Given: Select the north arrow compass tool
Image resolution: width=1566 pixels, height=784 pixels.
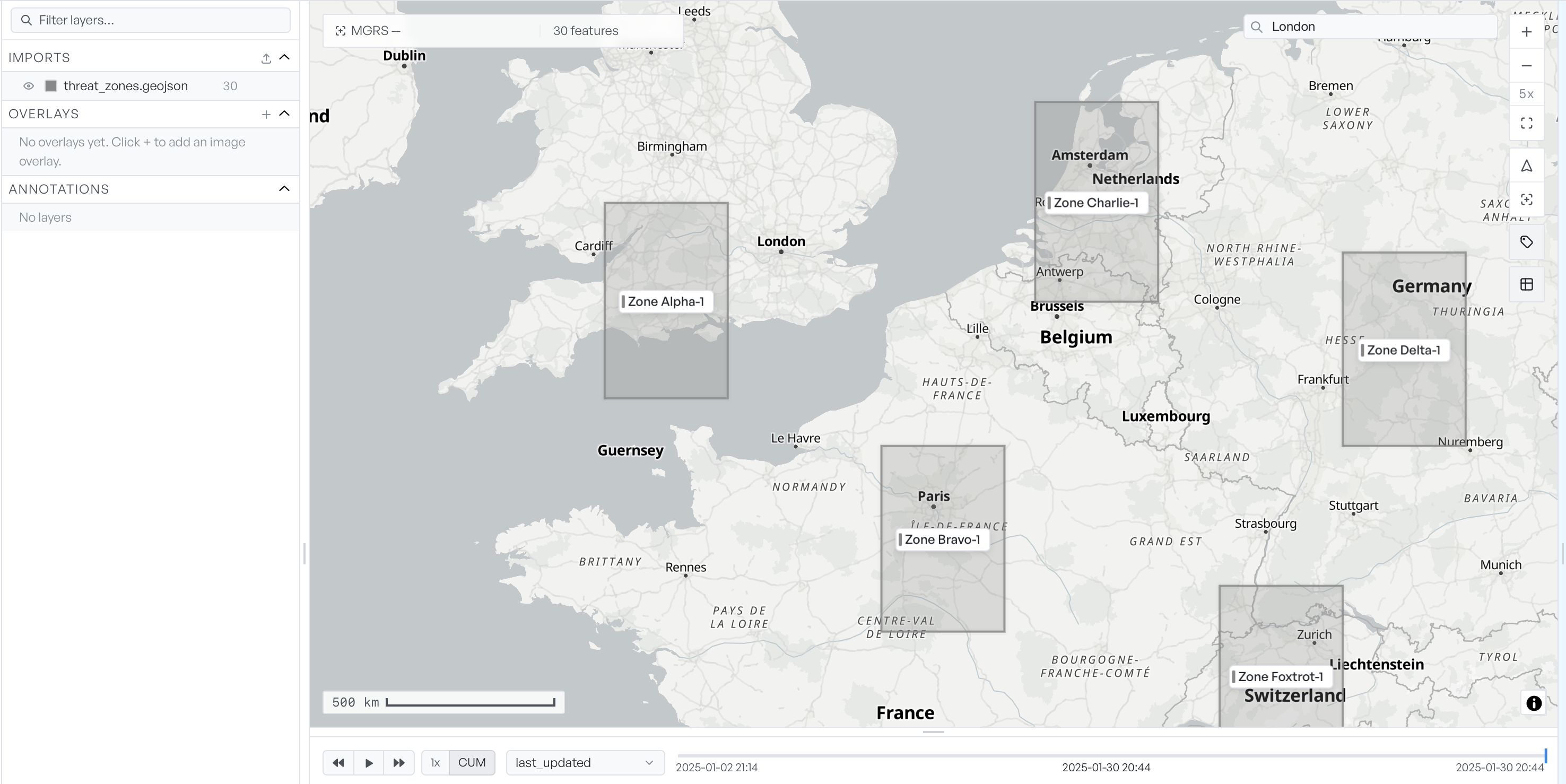Looking at the screenshot, I should pos(1527,166).
